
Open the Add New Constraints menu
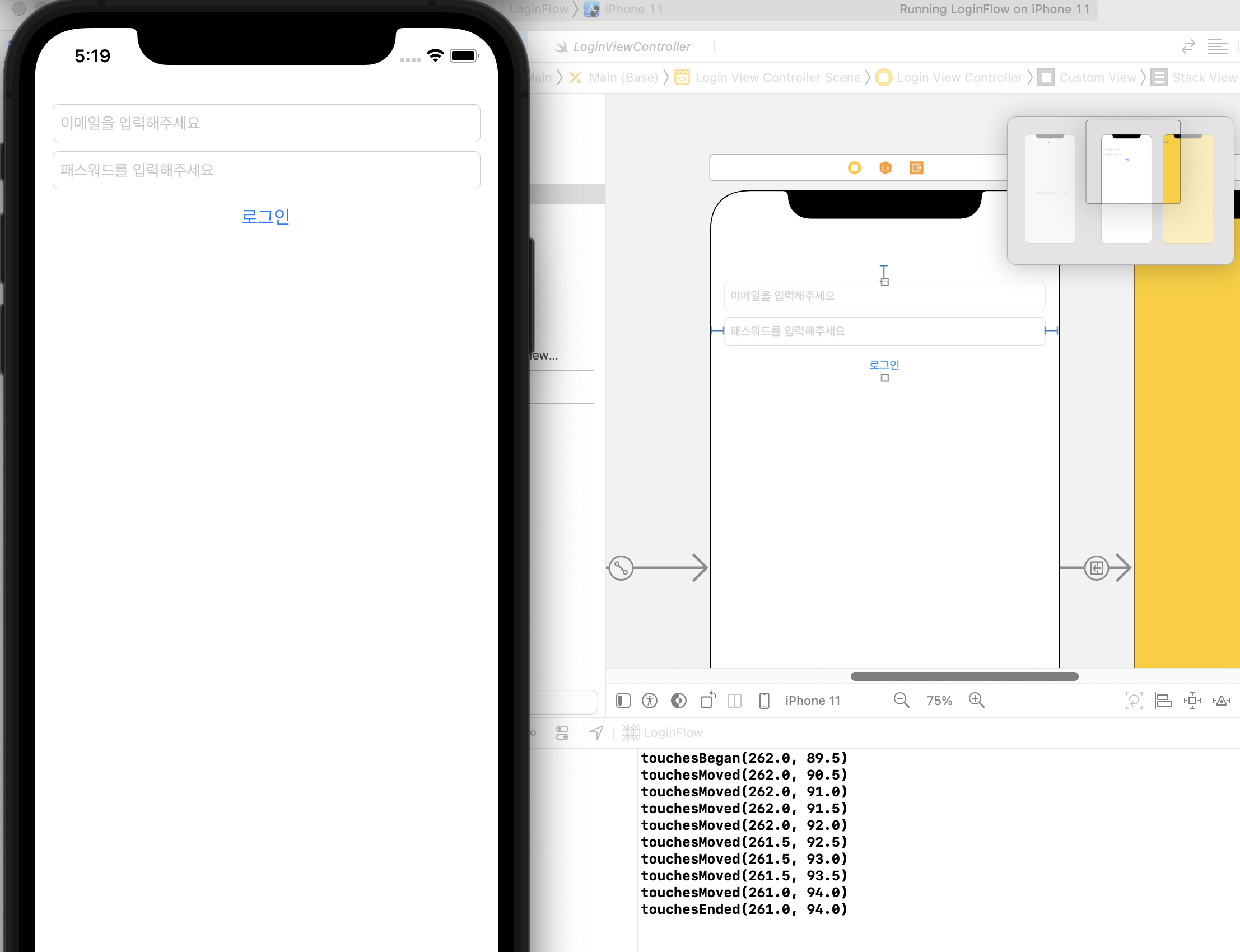[x=1192, y=701]
